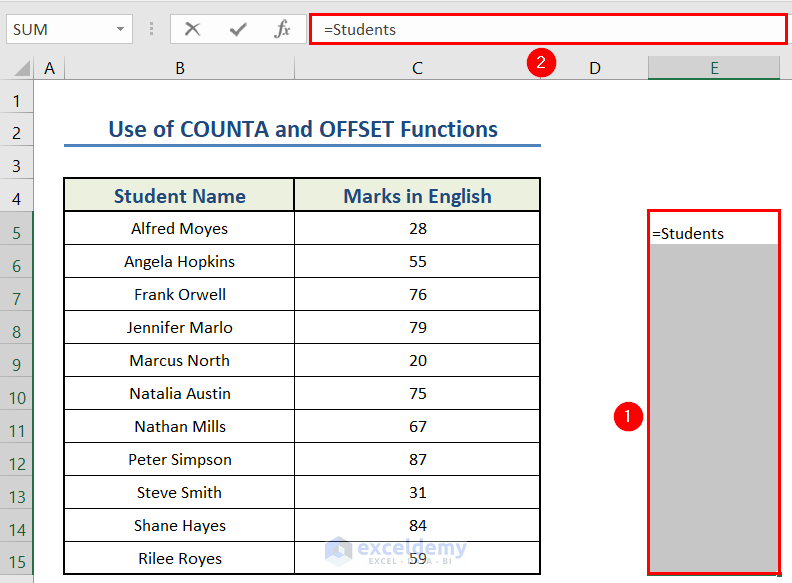Click the Marks in English header cell
Image resolution: width=792 pixels, height=583 pixels.
coord(417,196)
